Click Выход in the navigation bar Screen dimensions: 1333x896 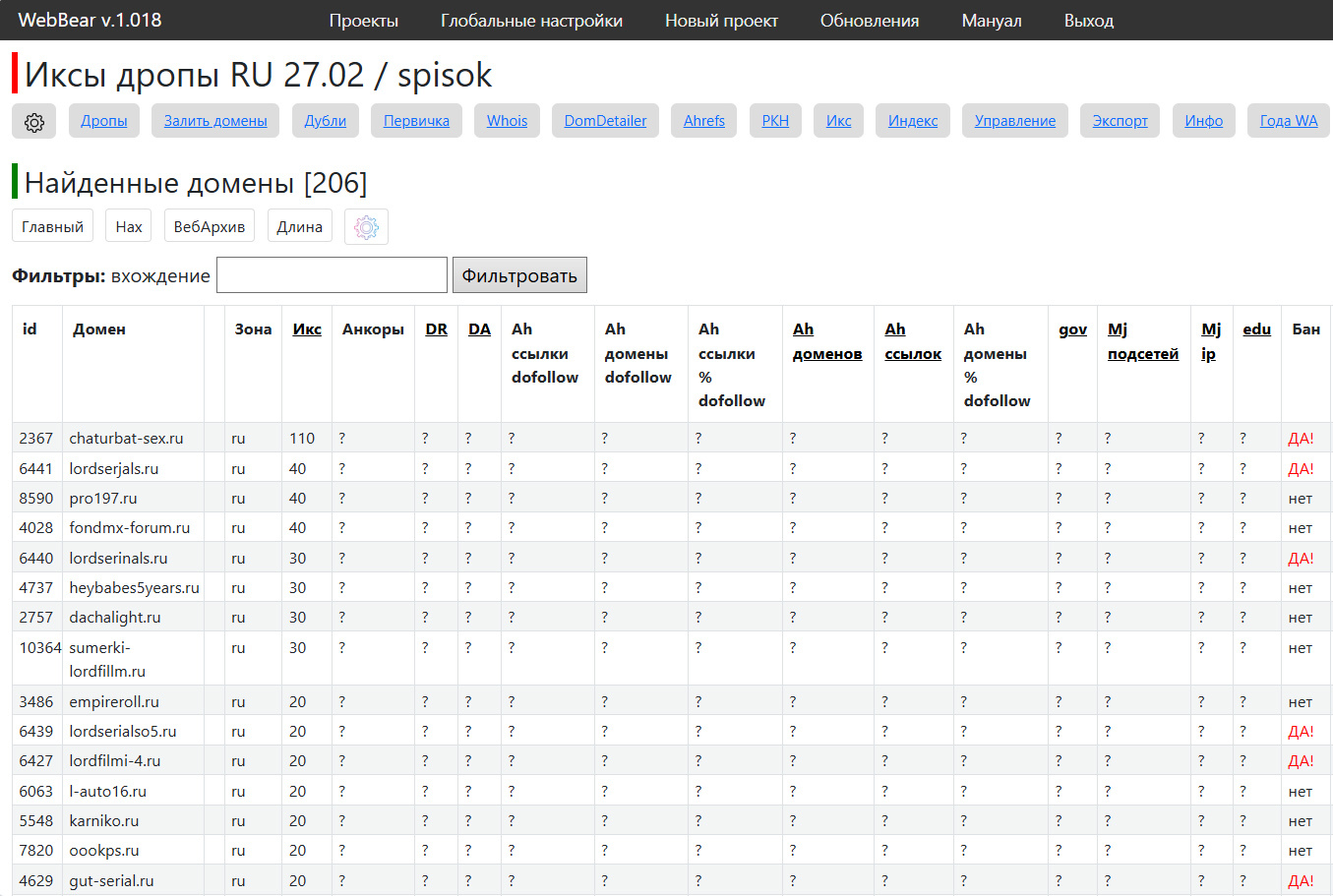1088,21
